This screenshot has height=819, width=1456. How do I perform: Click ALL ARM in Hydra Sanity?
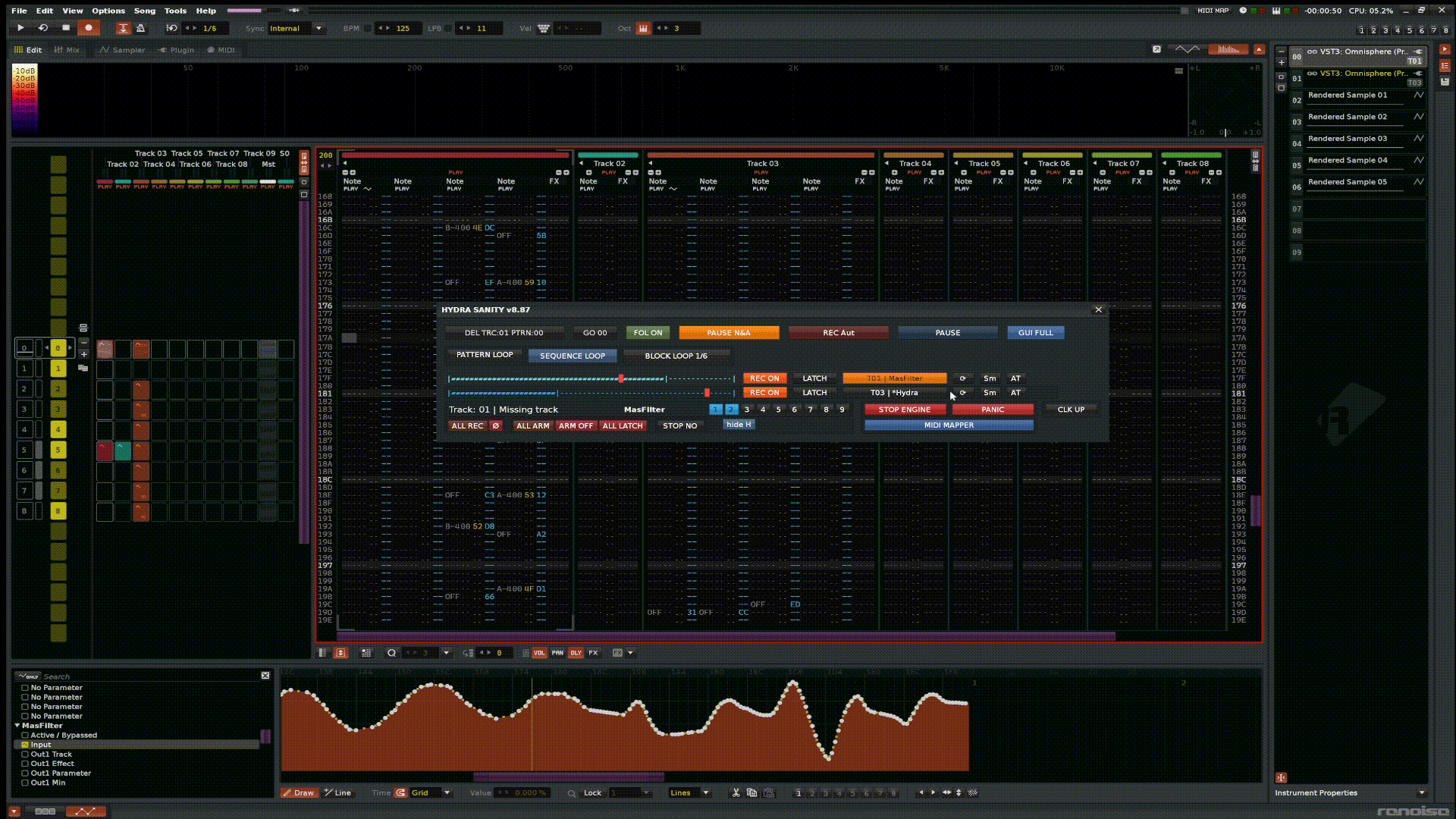[x=532, y=426]
